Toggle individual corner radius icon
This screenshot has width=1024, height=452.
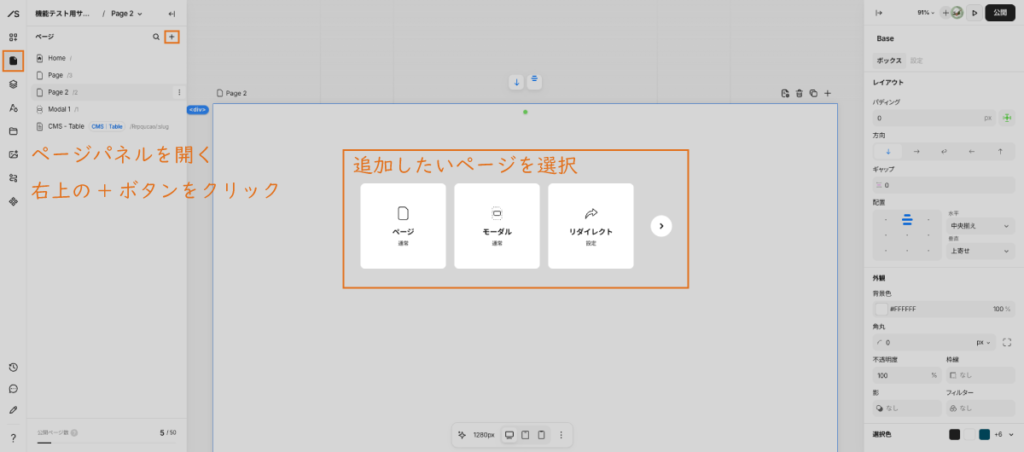(1006, 342)
